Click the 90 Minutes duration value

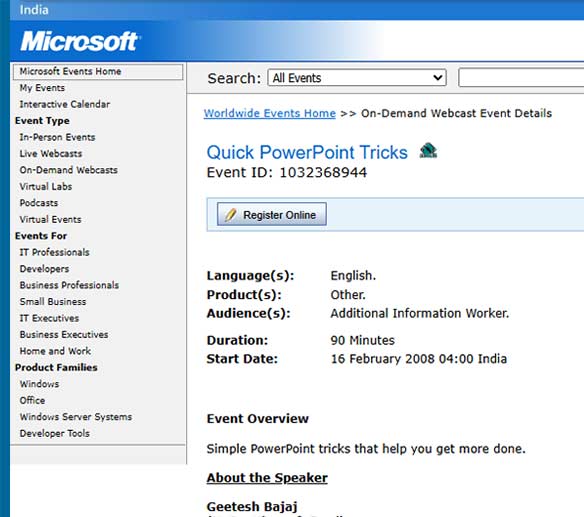[x=362, y=340]
